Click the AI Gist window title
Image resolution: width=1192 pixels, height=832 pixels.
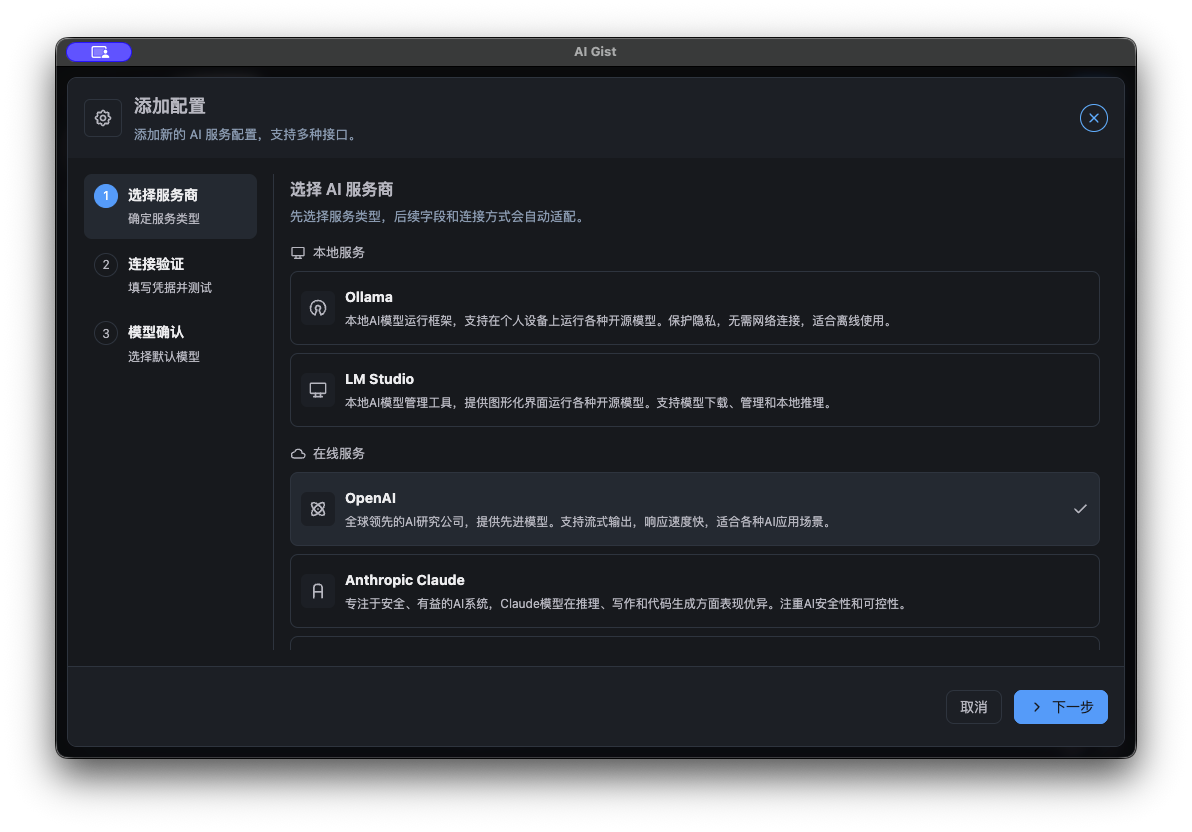pyautogui.click(x=595, y=52)
